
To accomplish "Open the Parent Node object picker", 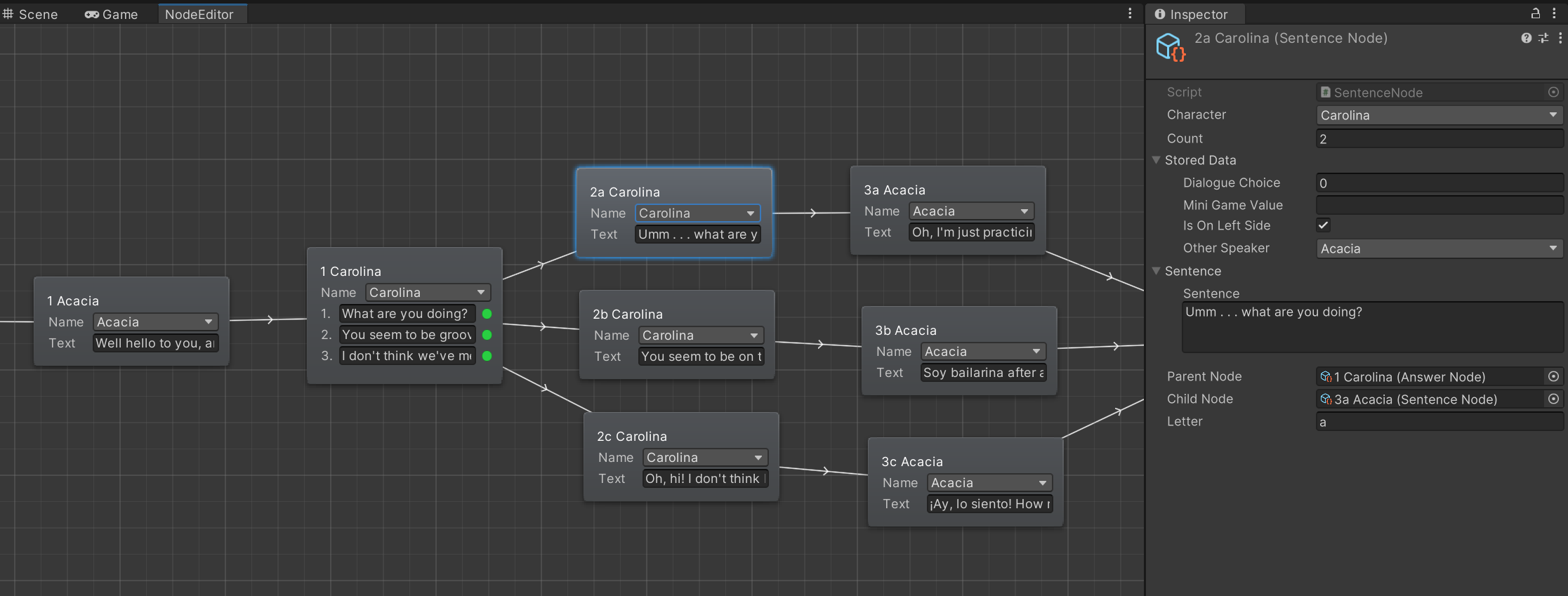I will click(1553, 377).
